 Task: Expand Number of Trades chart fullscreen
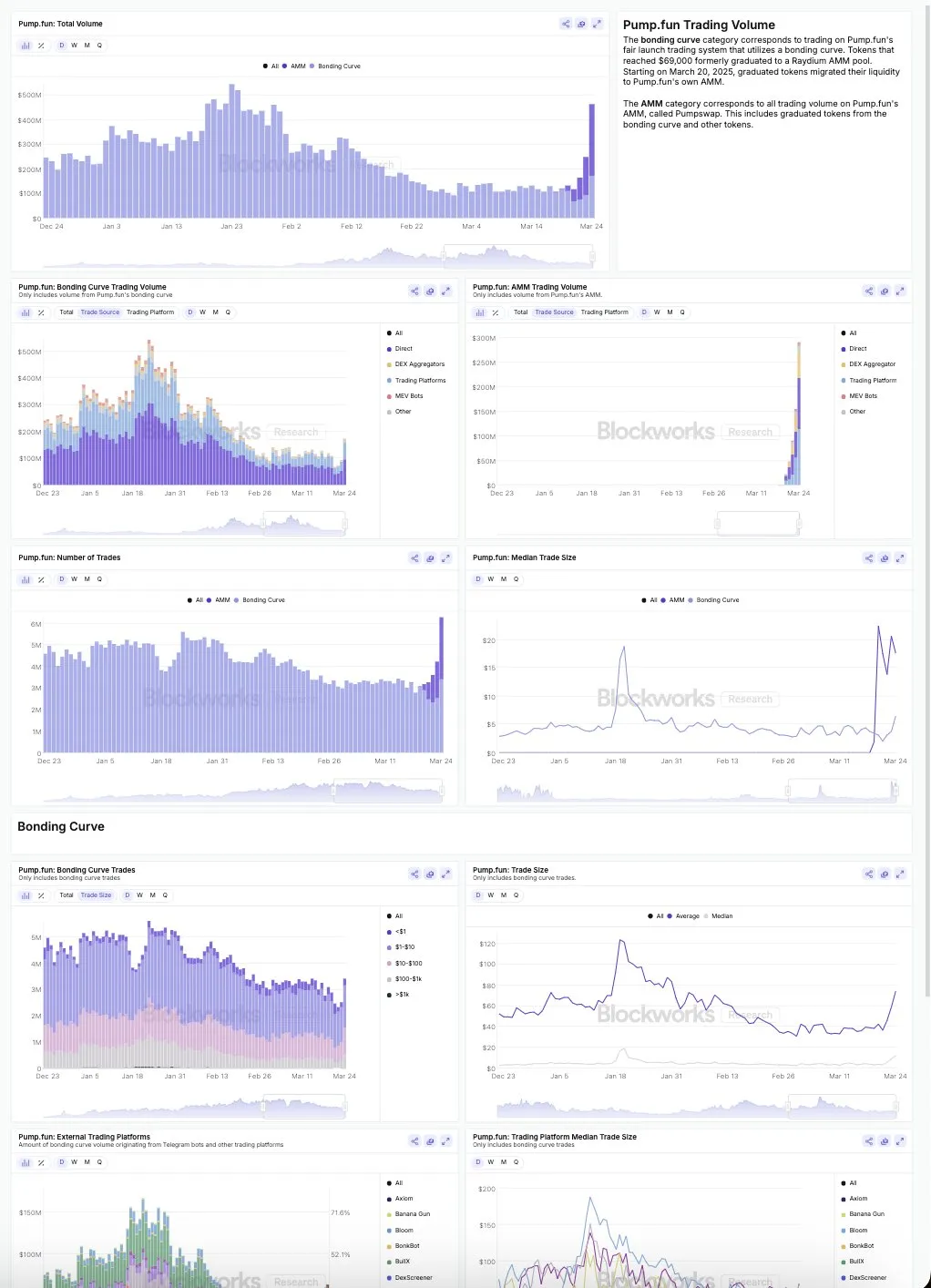[x=445, y=558]
